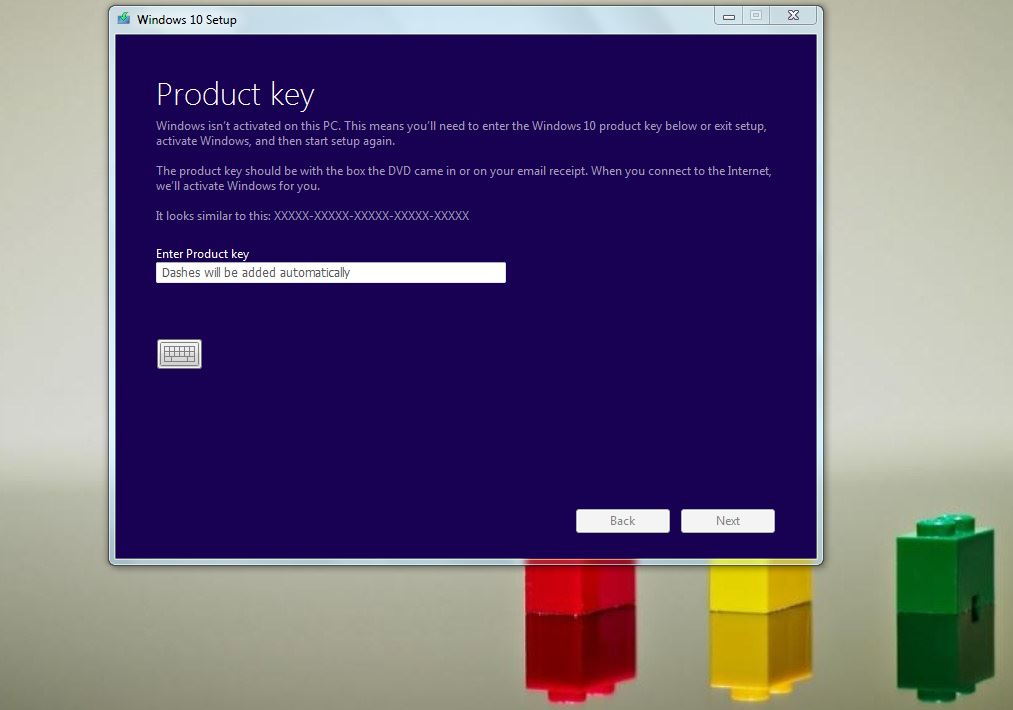
Task: Click the 'Product key' heading
Action: click(235, 95)
